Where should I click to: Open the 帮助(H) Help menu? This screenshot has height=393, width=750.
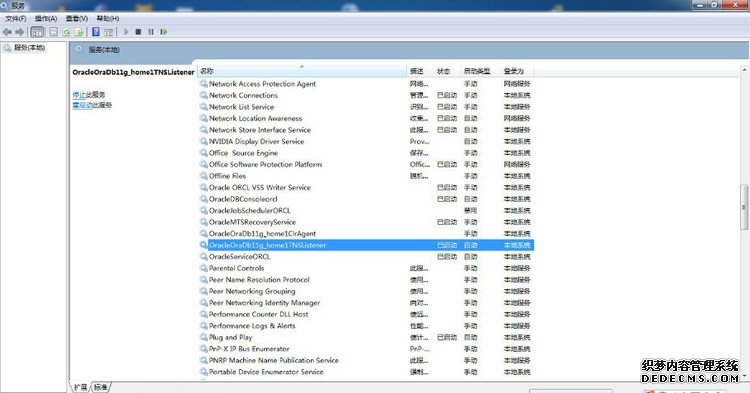click(x=108, y=18)
